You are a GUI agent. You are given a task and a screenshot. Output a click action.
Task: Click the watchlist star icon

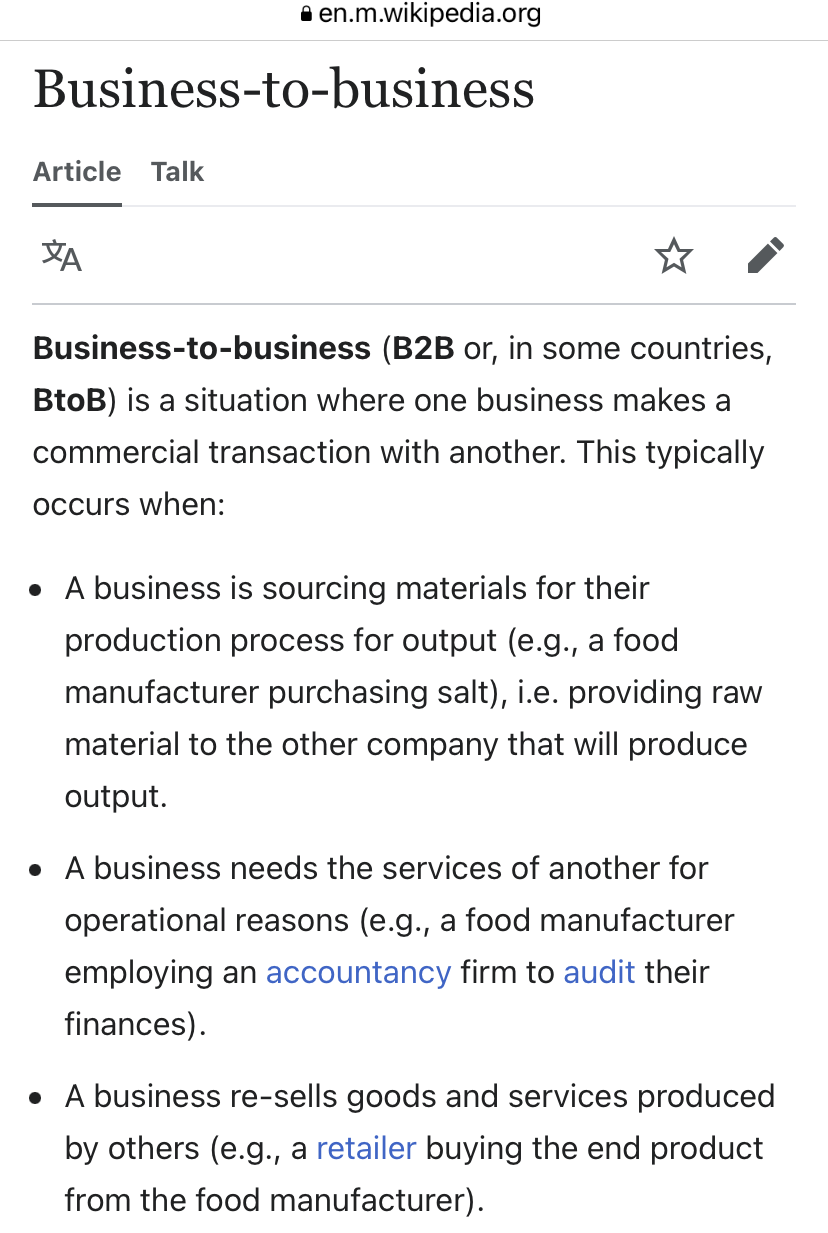(674, 257)
